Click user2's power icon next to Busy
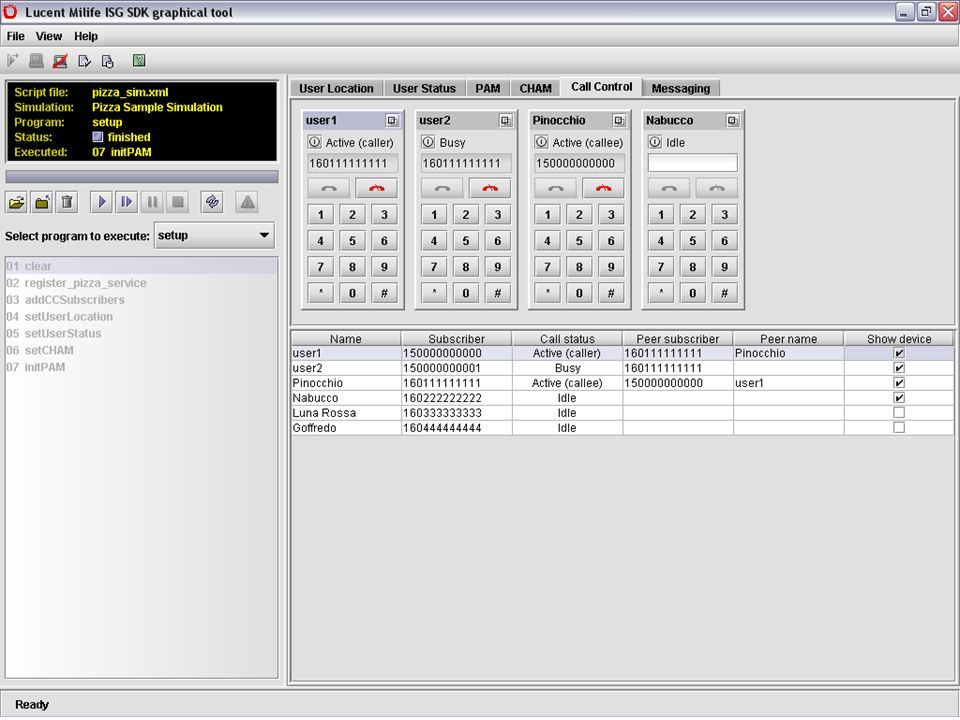This screenshot has width=960, height=720. 428,142
